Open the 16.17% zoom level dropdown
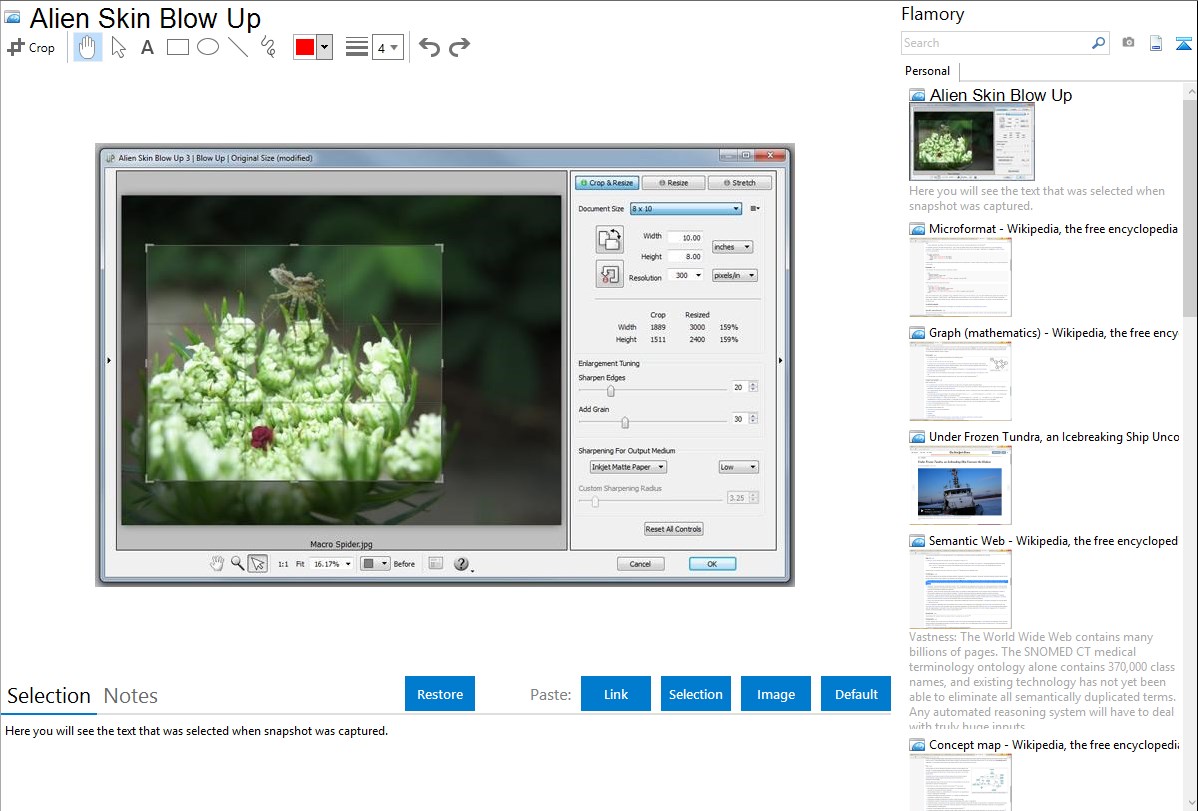The width and height of the screenshot is (1198, 811). [332, 564]
